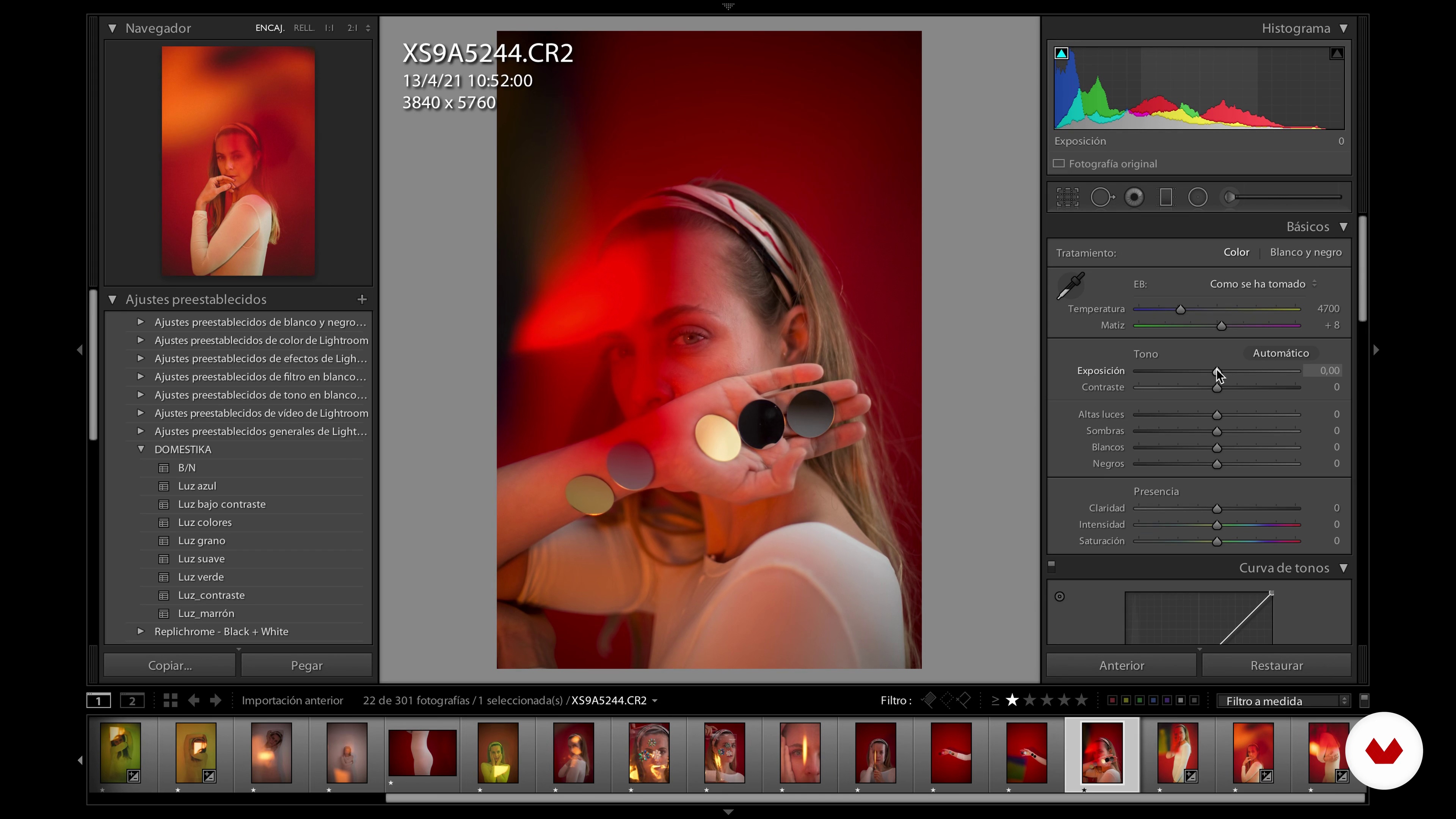Viewport: 1456px width, 819px height.
Task: Select the Crop Overlay tool
Action: tap(1067, 197)
